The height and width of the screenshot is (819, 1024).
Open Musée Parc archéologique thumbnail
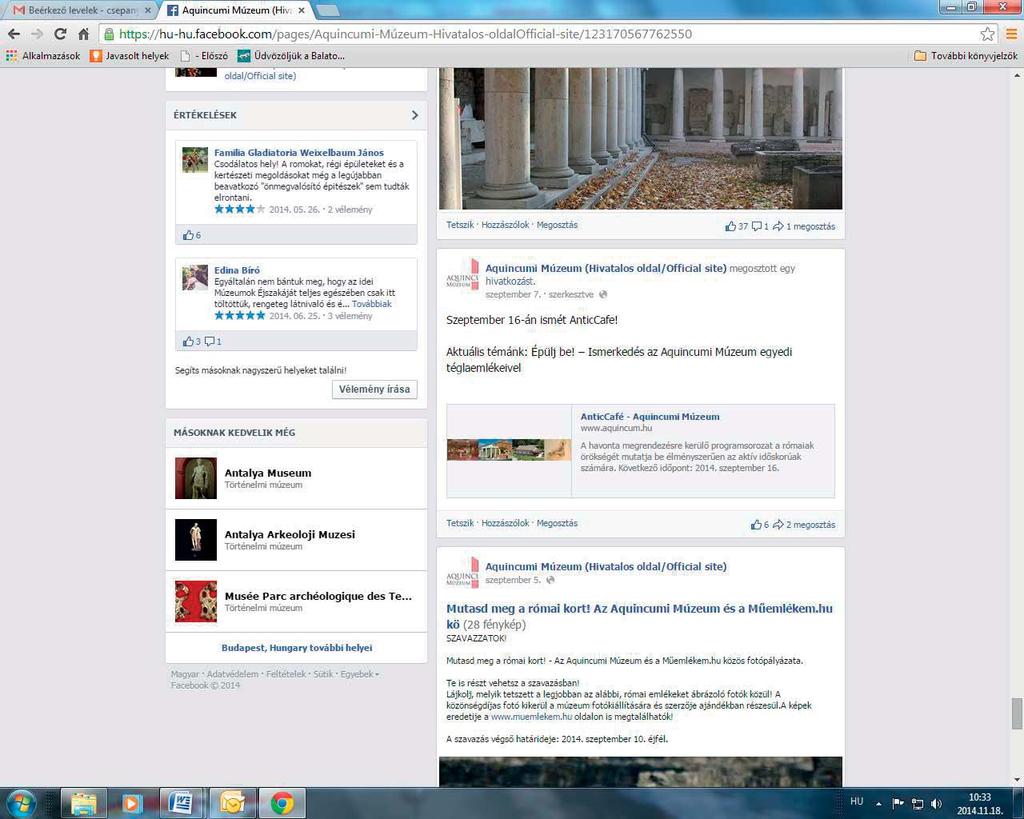pos(195,601)
